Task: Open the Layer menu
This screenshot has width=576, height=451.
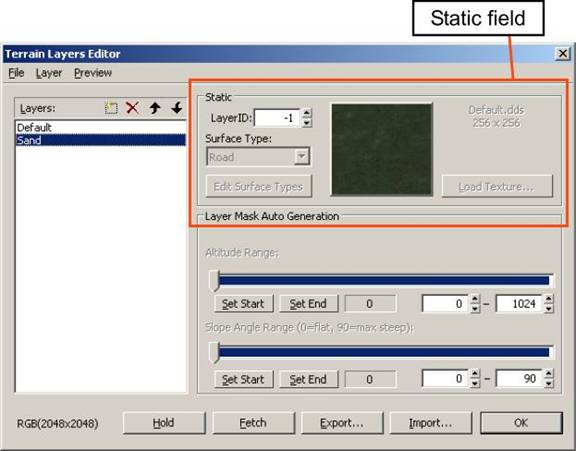Action: point(49,73)
